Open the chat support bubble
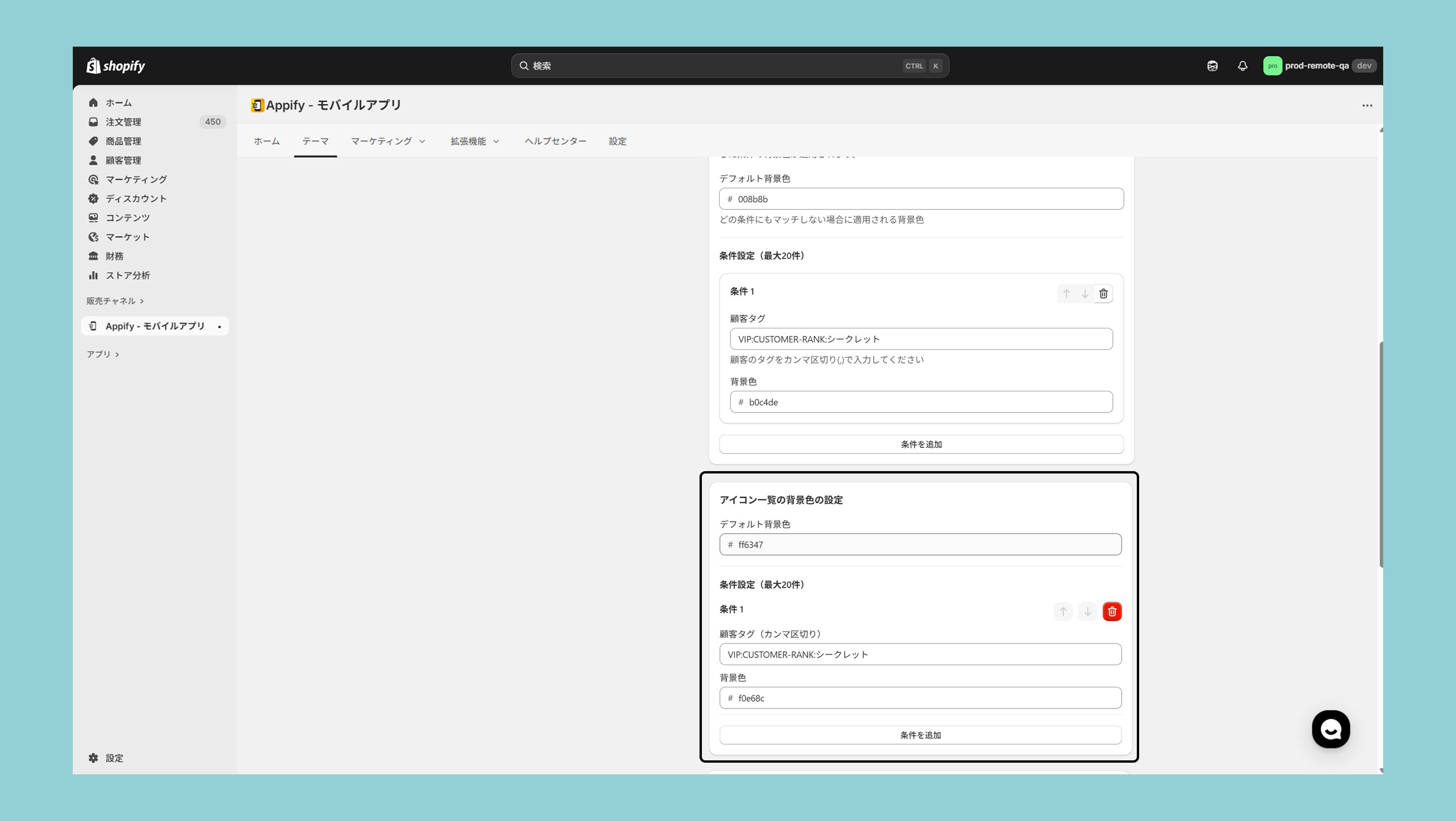1456x821 pixels. pos(1330,729)
